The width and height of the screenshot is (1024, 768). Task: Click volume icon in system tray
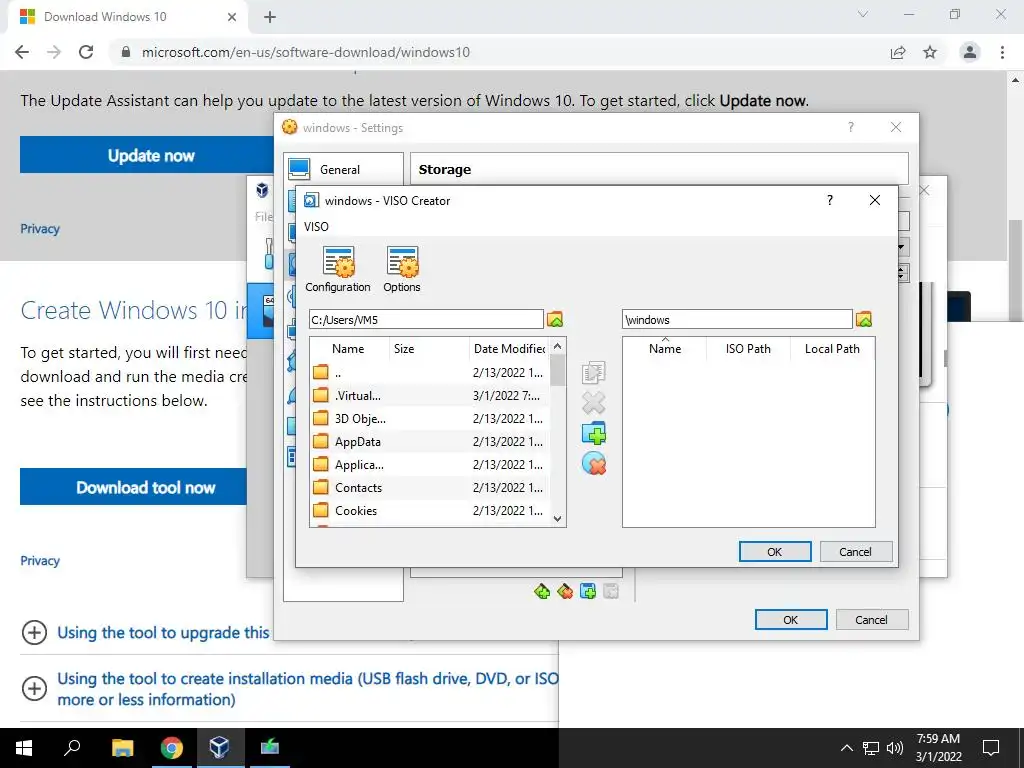click(895, 748)
